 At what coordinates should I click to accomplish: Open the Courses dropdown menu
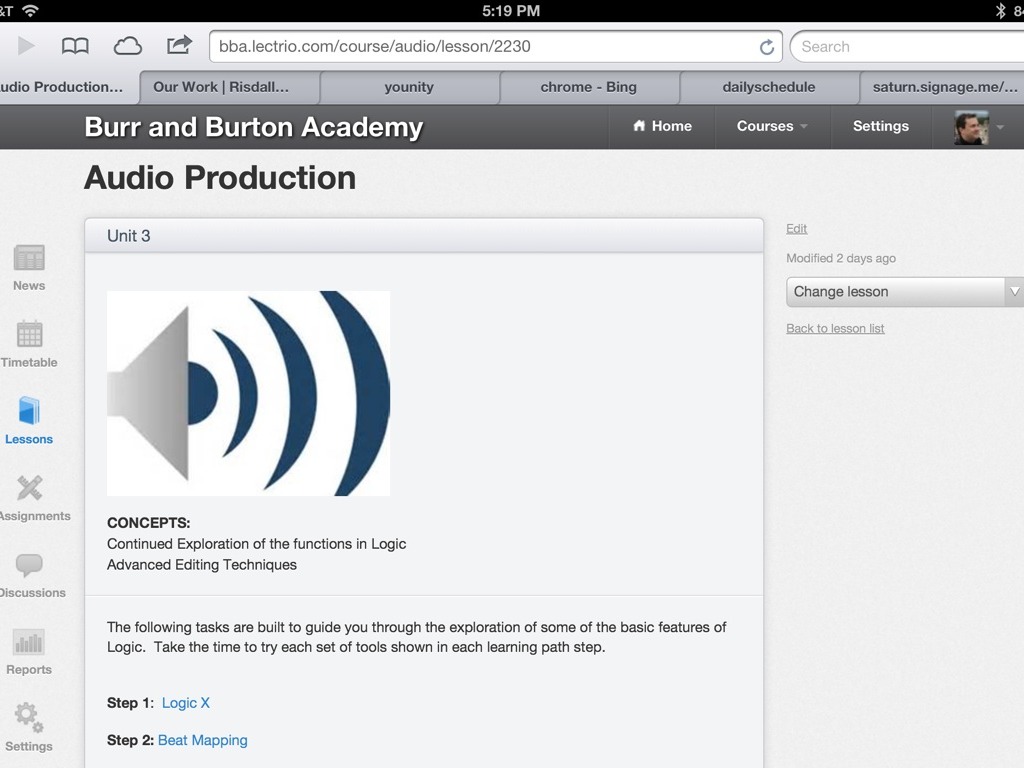(x=772, y=126)
